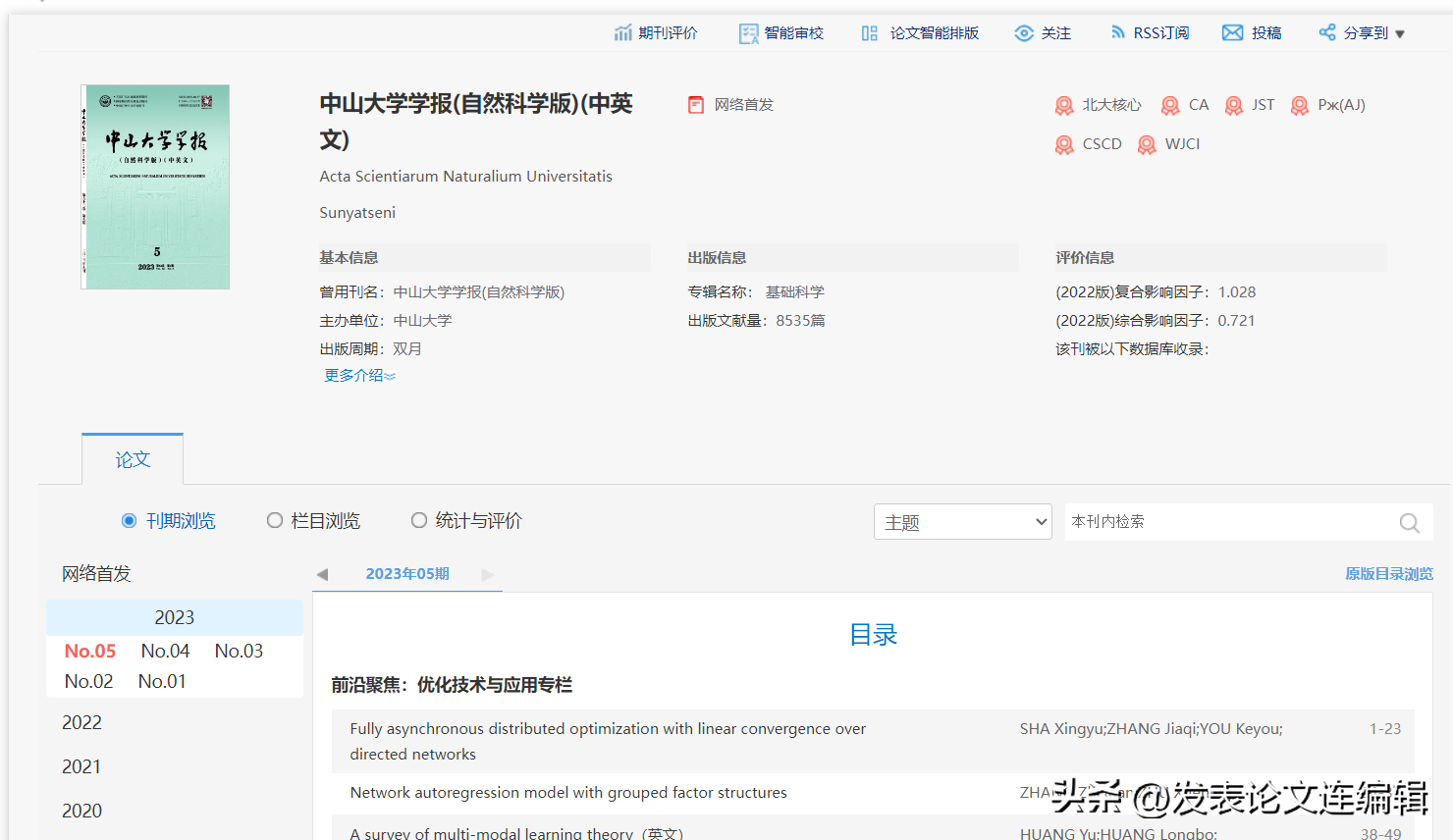
Task: Expand the 2022 year in issue list
Action: pyautogui.click(x=82, y=722)
